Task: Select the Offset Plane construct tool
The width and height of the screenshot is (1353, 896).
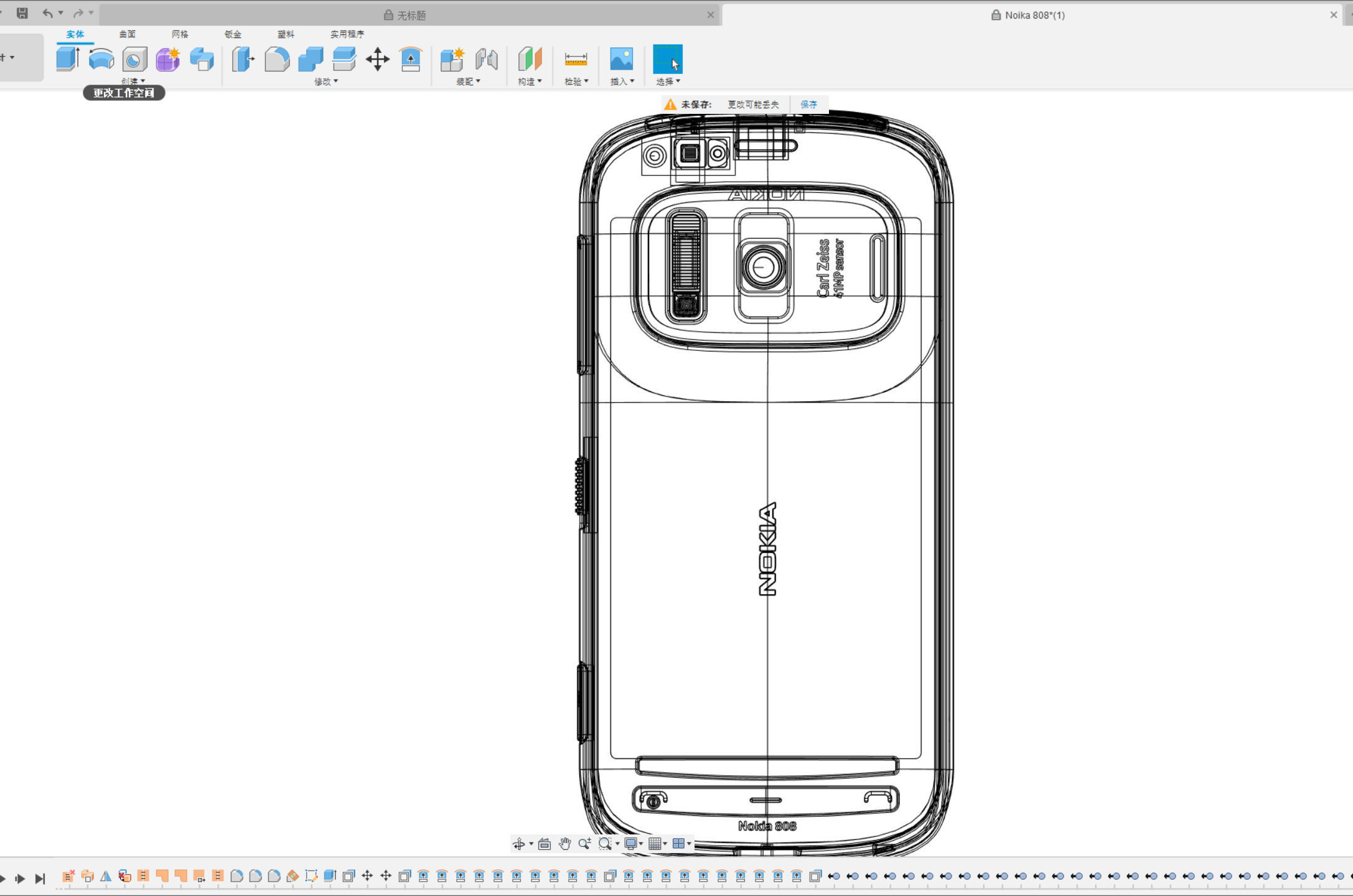Action: 530,59
